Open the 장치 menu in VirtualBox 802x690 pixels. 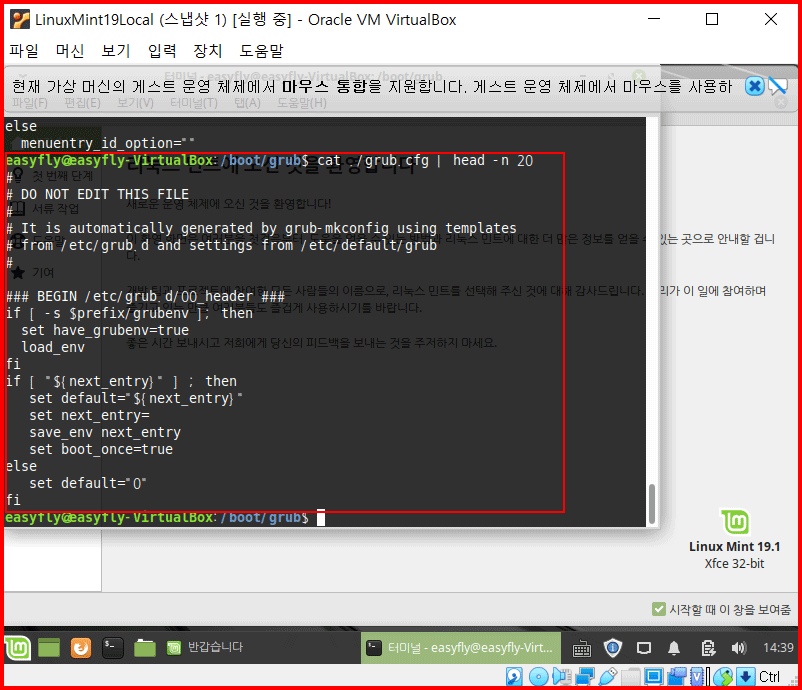coord(208,51)
